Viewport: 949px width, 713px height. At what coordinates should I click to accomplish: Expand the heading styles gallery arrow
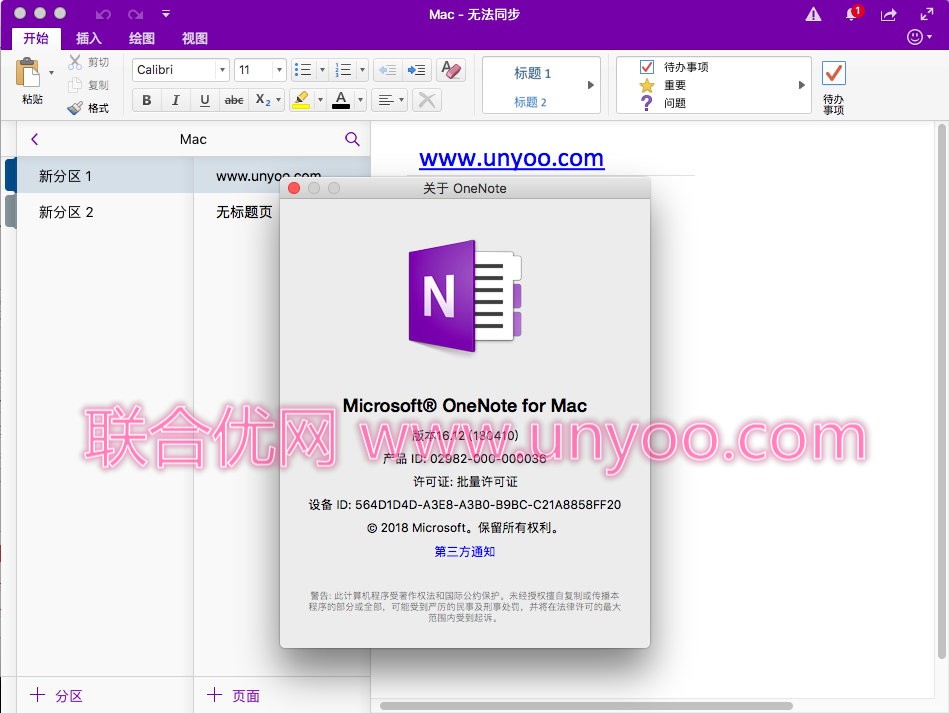coord(591,85)
